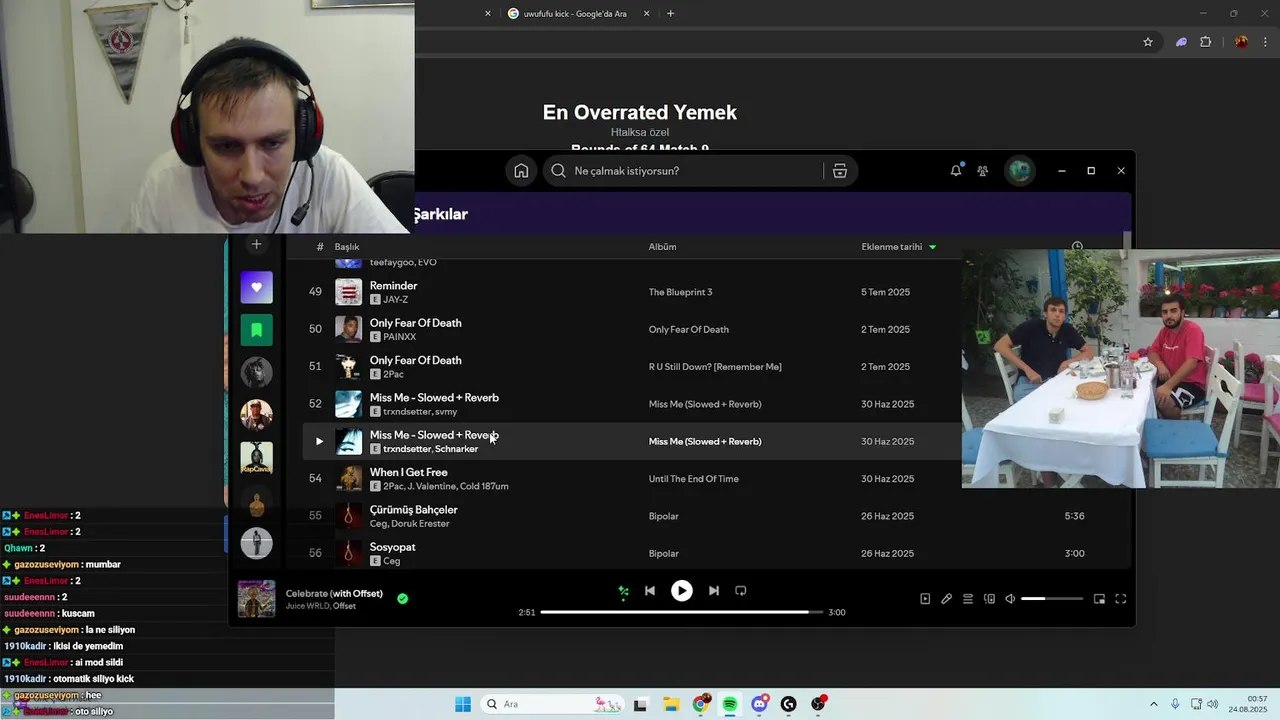Switch to 'uwufufu kick' Chrome tab
The width and height of the screenshot is (1280, 720).
(x=575, y=14)
